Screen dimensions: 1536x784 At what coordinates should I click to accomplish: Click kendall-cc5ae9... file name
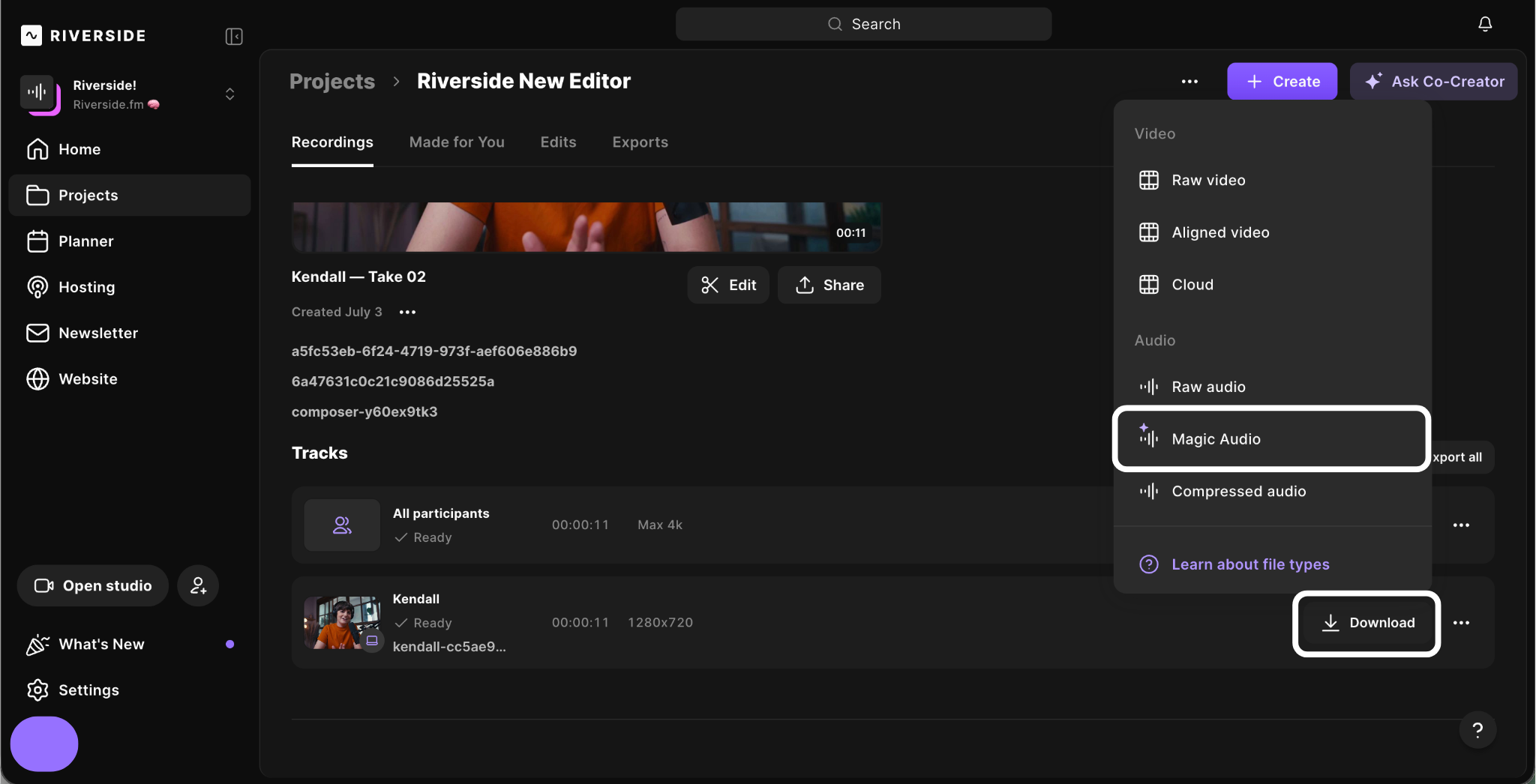coord(449,646)
